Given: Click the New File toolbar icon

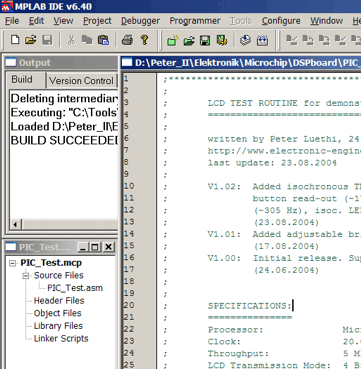Looking at the screenshot, I should (15, 40).
